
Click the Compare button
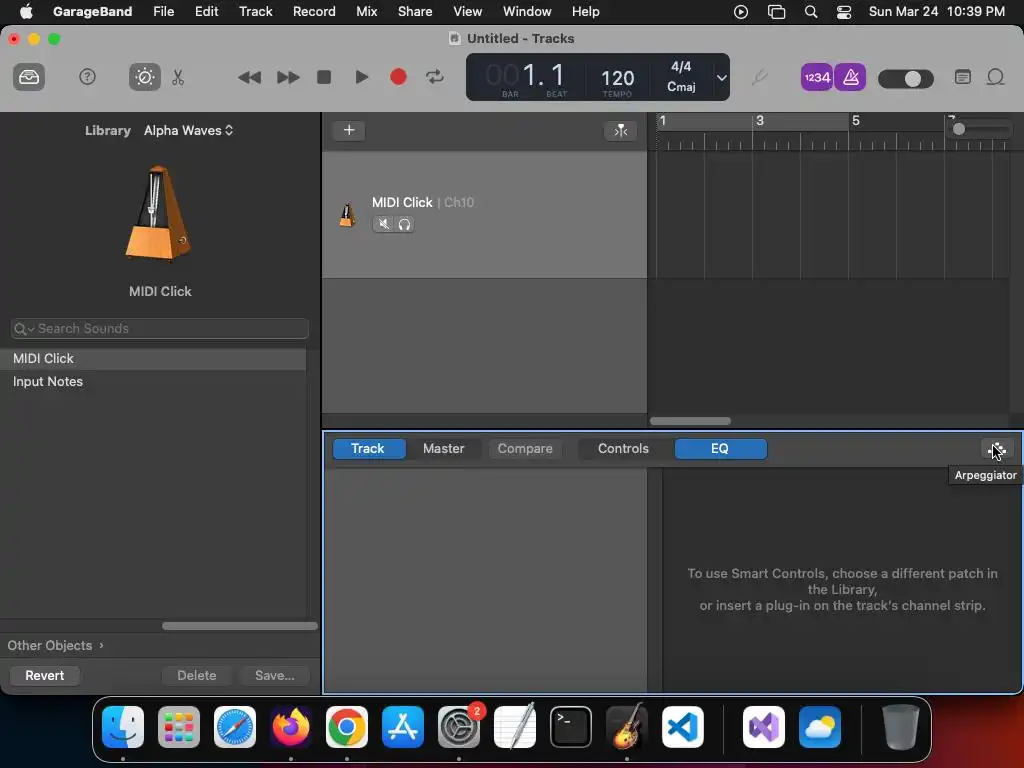click(x=525, y=449)
